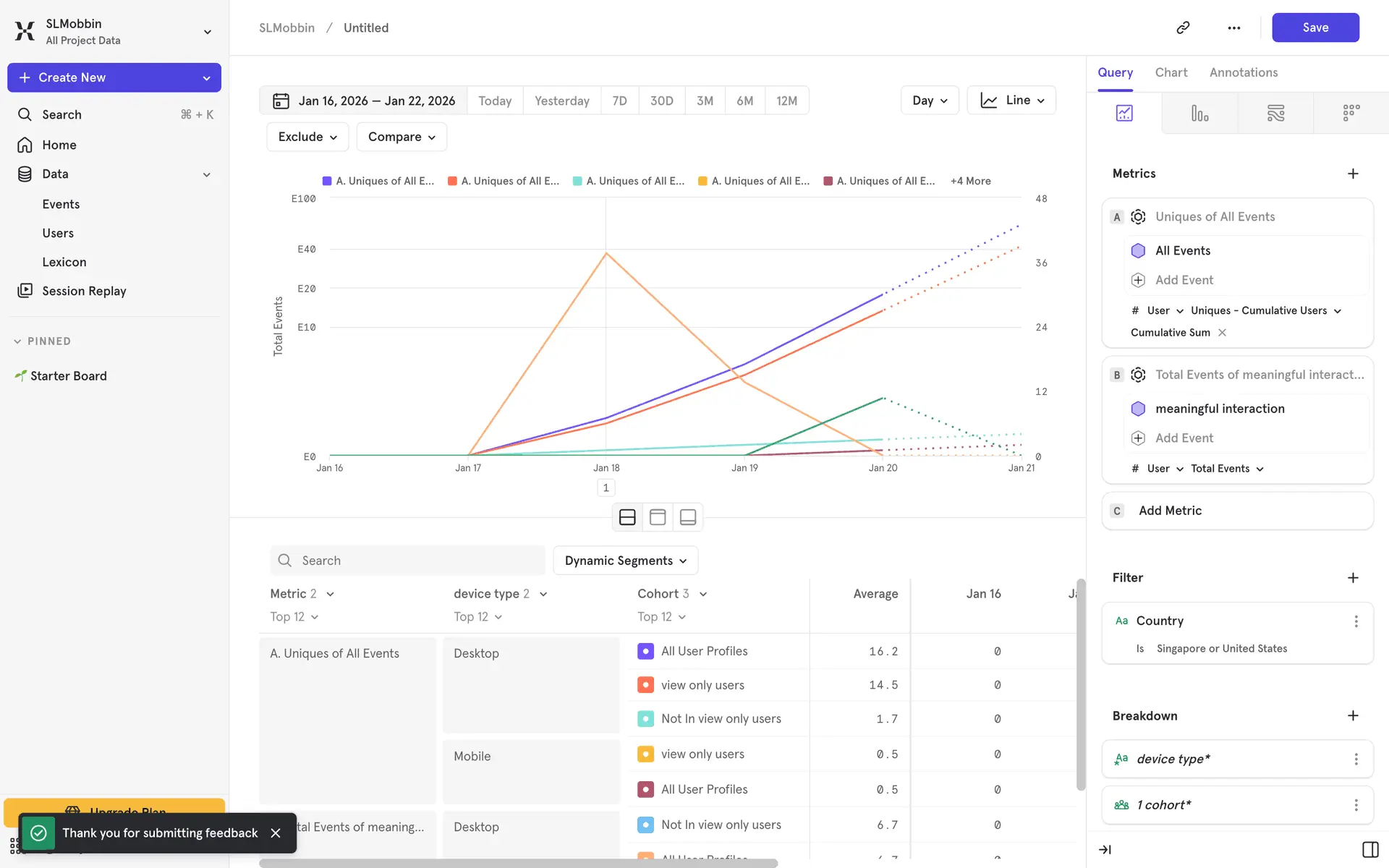The width and height of the screenshot is (1389, 868).
Task: Open the Dynamic Segments dropdown
Action: (625, 561)
